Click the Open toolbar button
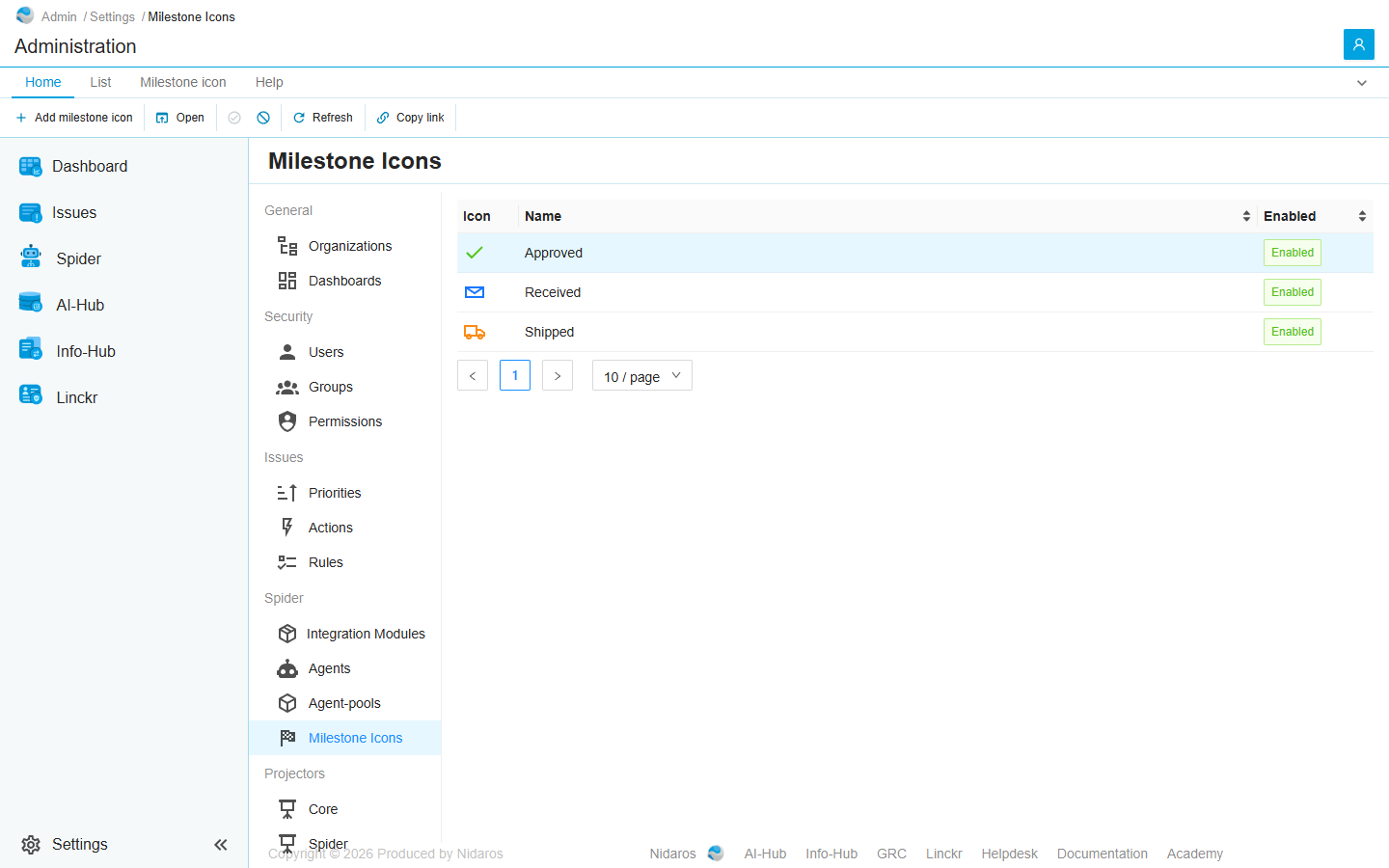This screenshot has width=1389, height=868. click(180, 118)
